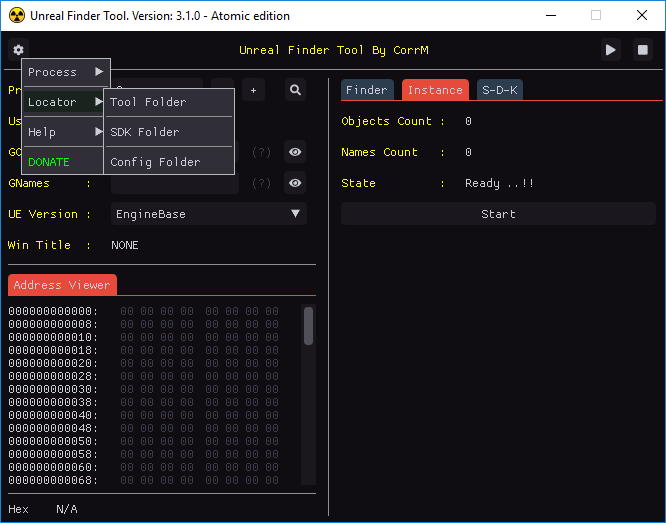Expand the Help submenu

[64, 132]
